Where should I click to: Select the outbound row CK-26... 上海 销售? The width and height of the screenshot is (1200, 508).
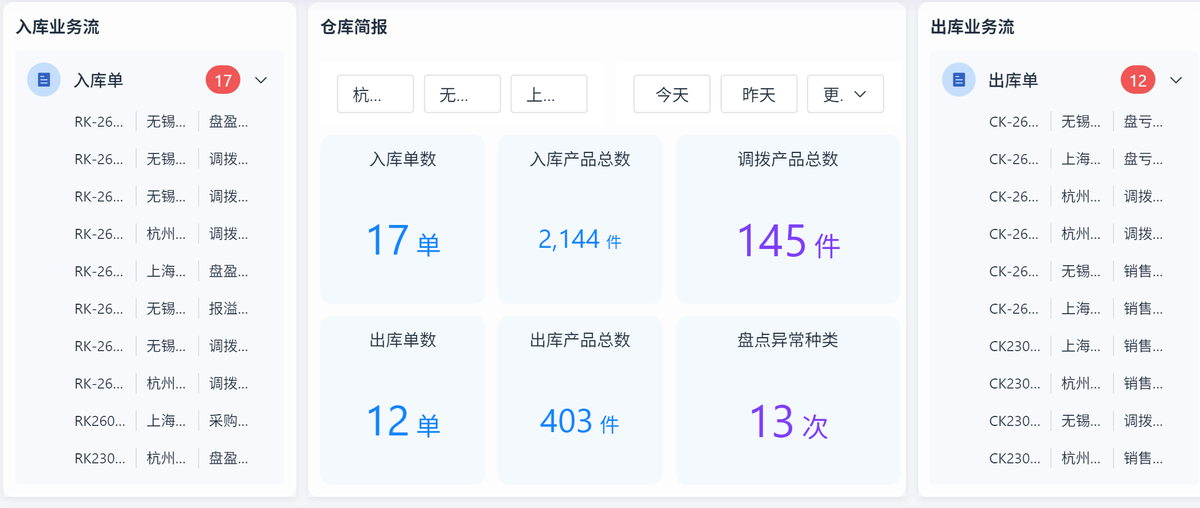[1079, 309]
